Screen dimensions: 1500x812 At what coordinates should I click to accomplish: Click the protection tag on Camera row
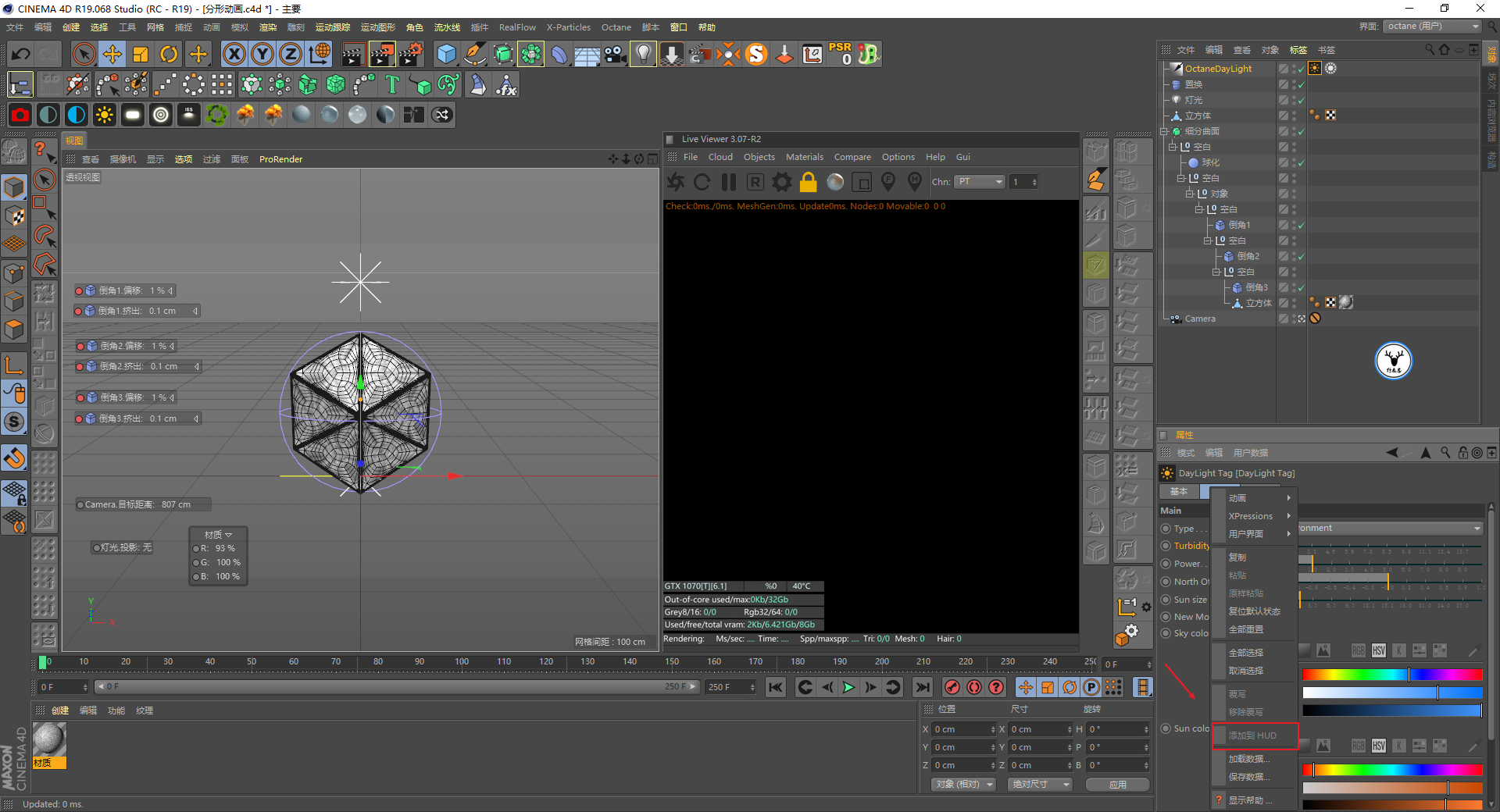pos(1315,319)
